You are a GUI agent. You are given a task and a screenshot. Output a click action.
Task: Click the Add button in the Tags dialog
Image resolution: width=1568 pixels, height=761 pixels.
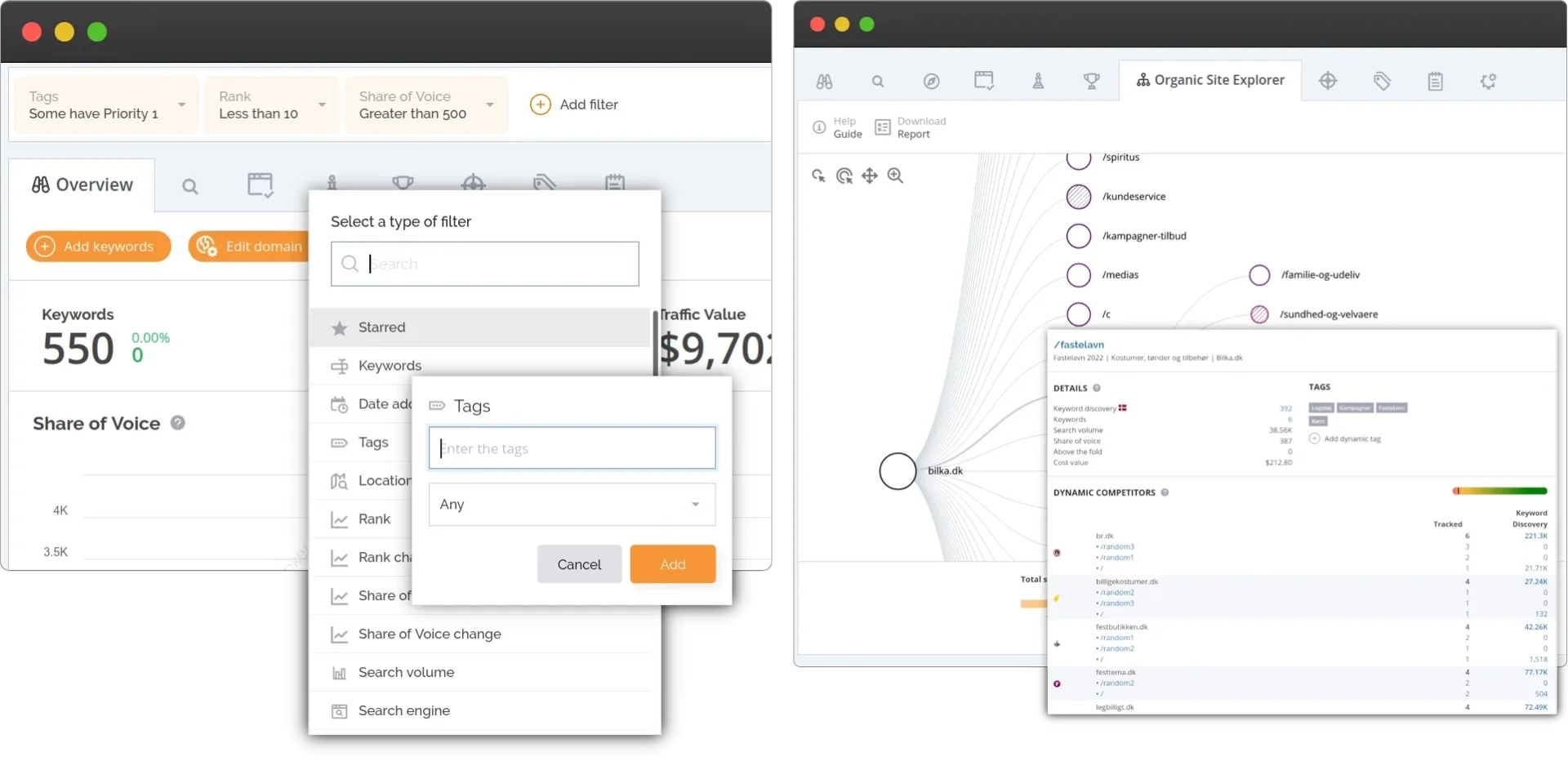pyautogui.click(x=671, y=563)
